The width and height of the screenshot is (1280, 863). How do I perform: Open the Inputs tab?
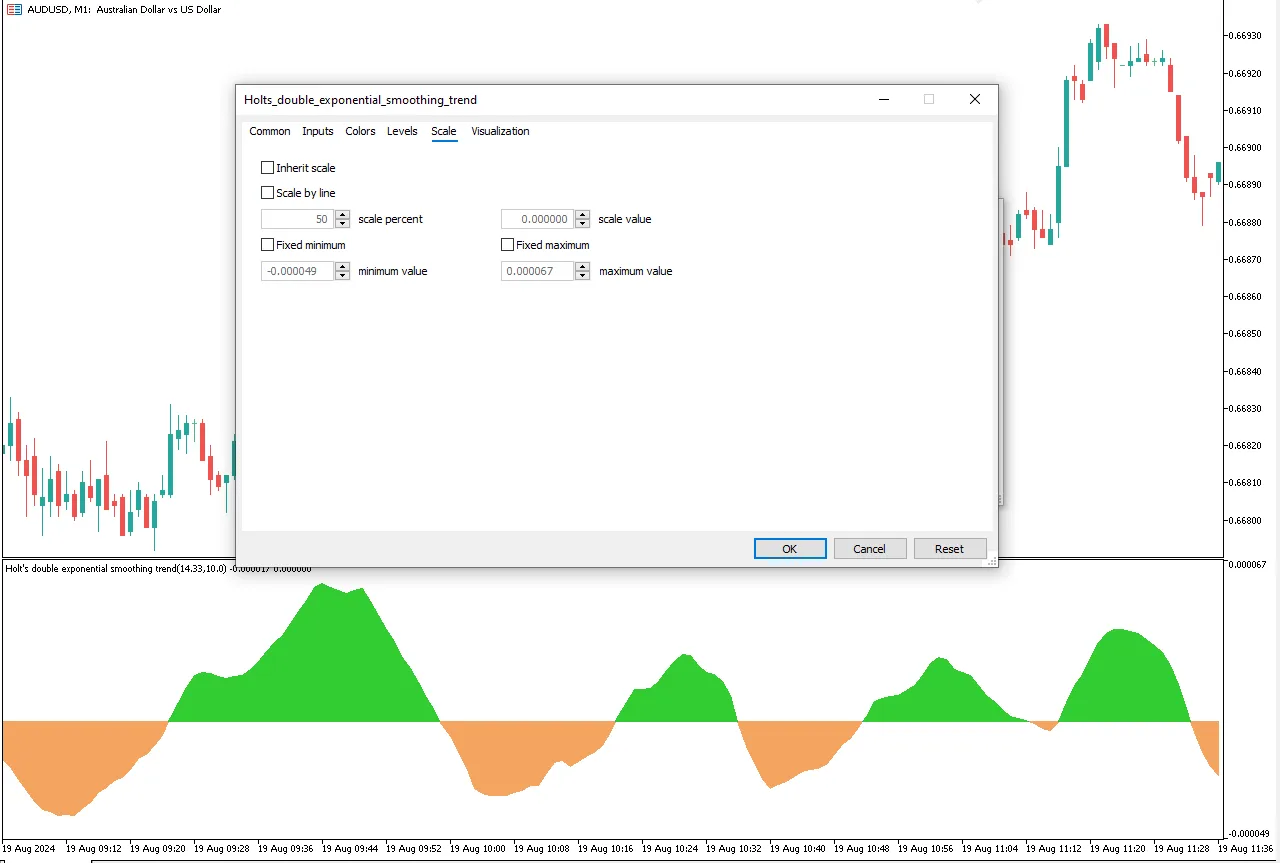pos(318,131)
